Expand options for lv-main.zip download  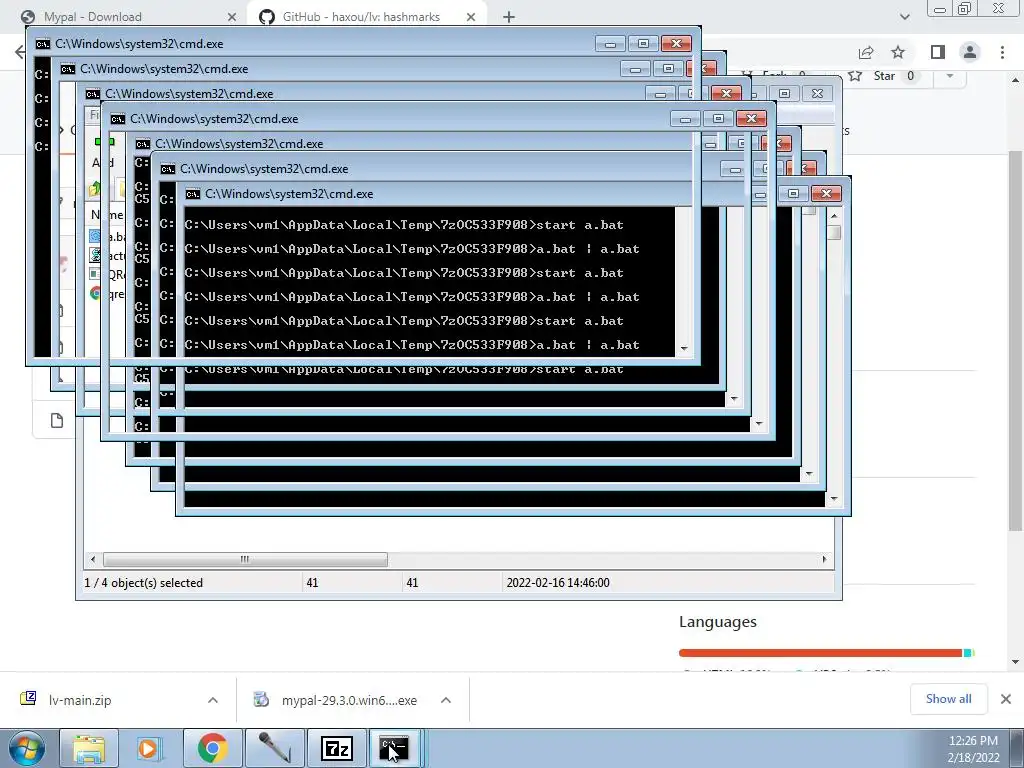tap(213, 700)
